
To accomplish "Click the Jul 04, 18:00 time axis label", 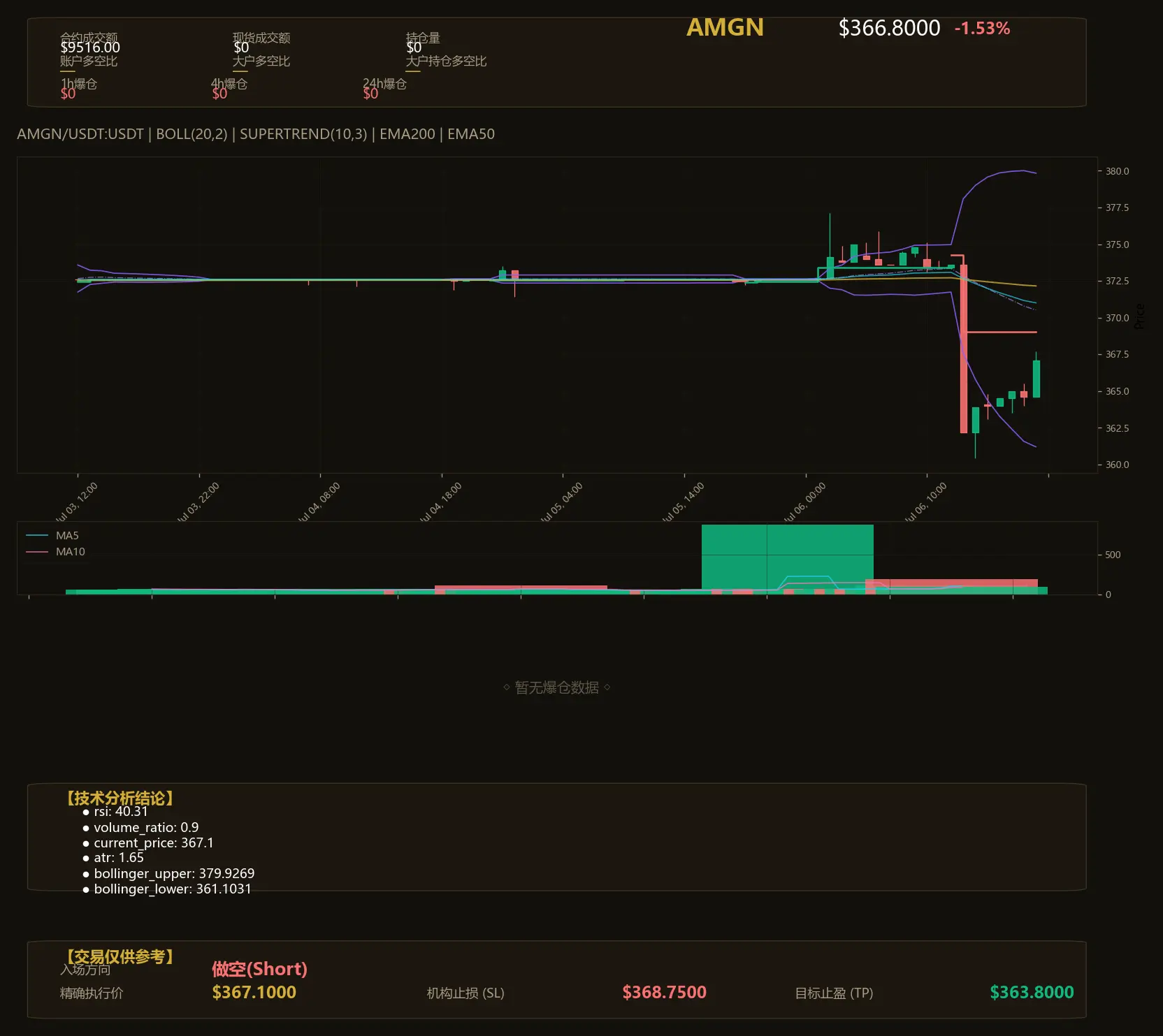I will pyautogui.click(x=441, y=502).
